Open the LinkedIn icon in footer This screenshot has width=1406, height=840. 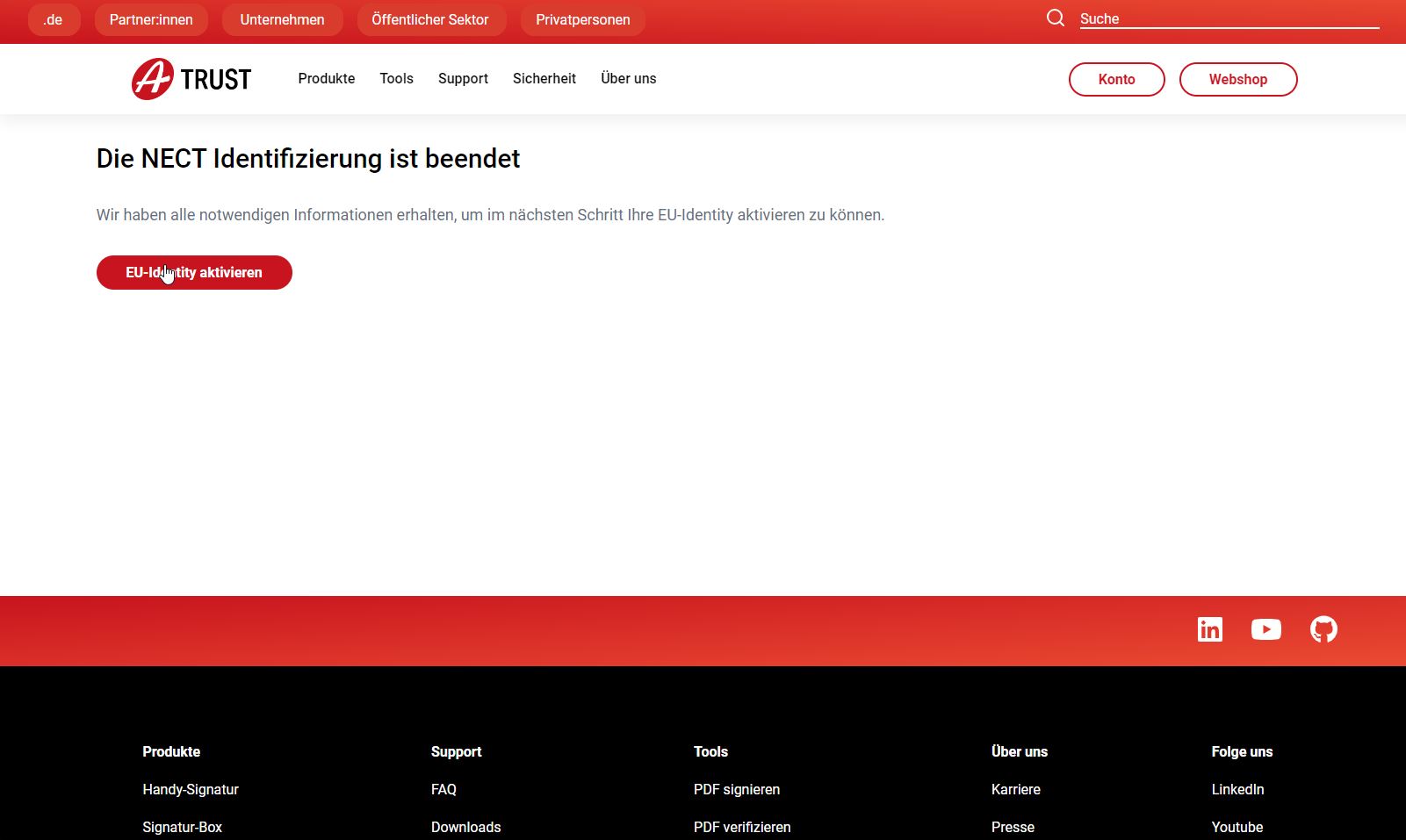1209,629
